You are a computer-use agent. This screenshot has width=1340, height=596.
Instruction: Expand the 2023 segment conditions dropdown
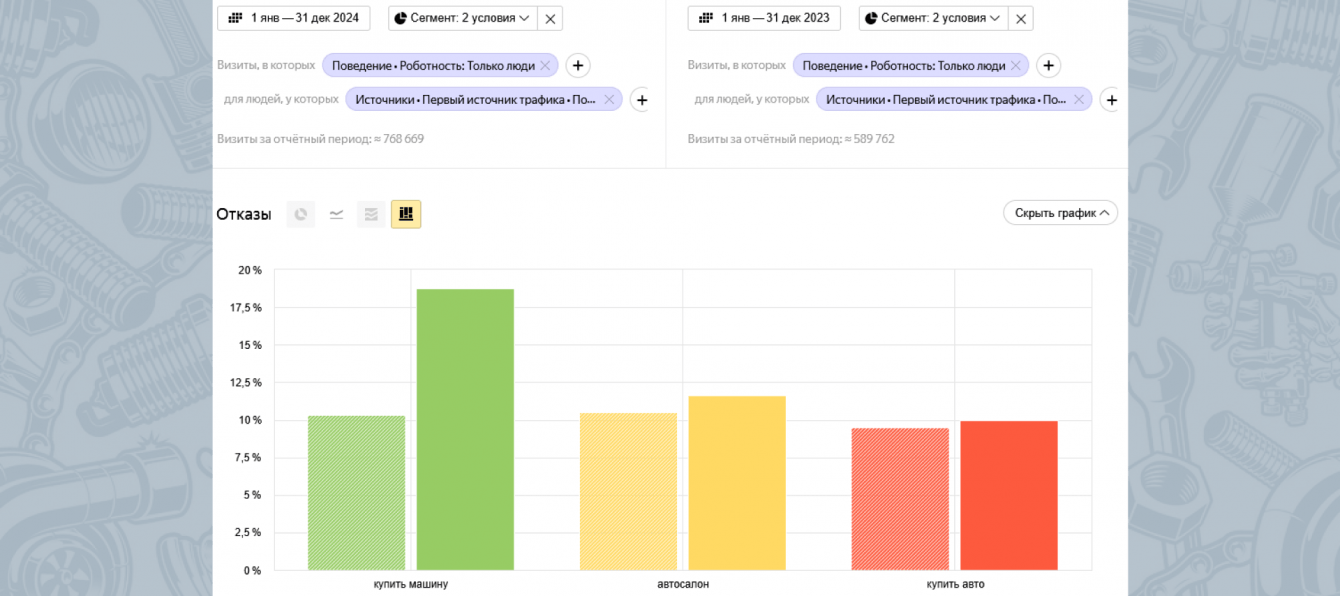(x=933, y=18)
